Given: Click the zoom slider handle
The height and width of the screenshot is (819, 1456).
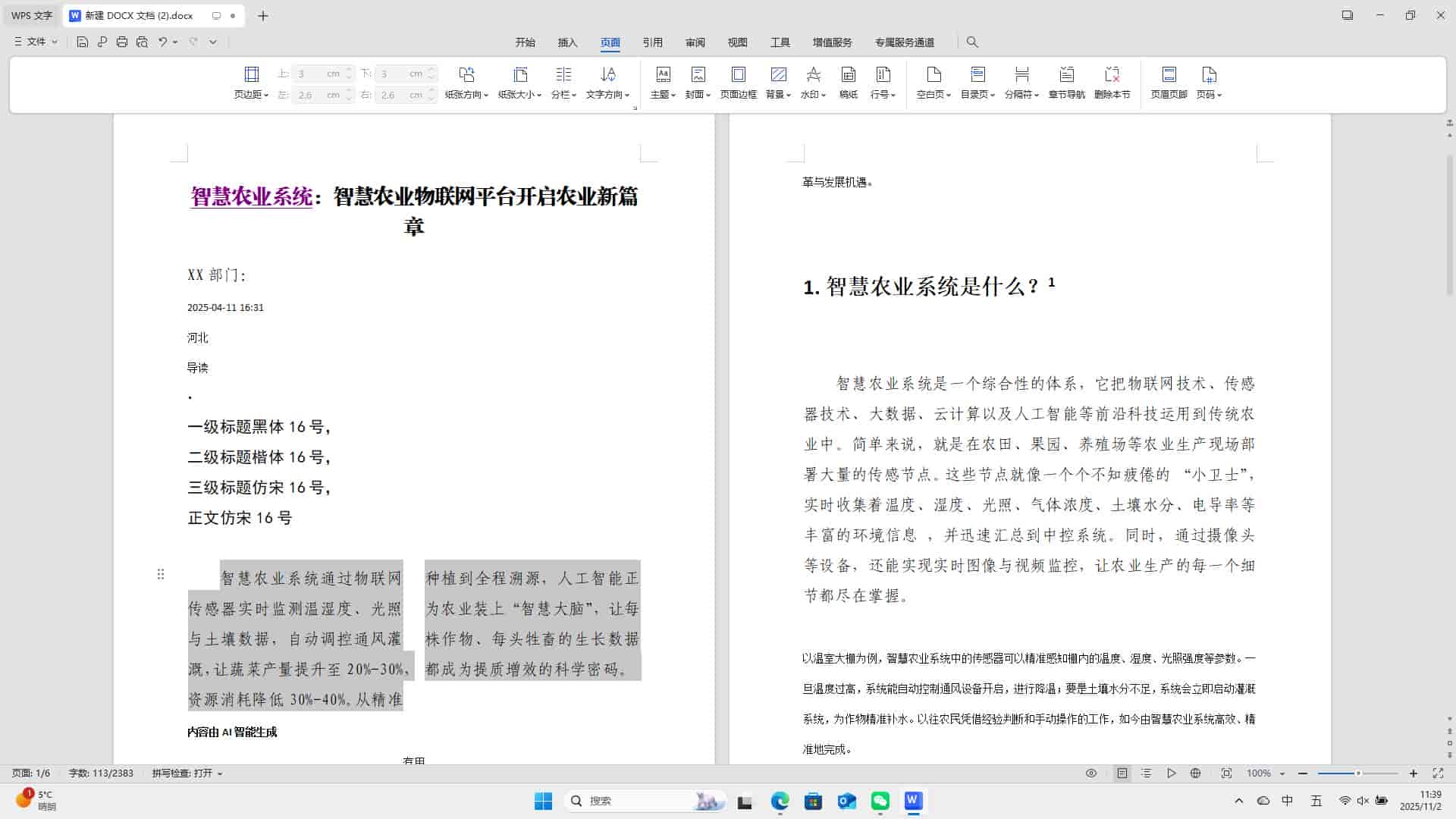Looking at the screenshot, I should tap(1358, 773).
